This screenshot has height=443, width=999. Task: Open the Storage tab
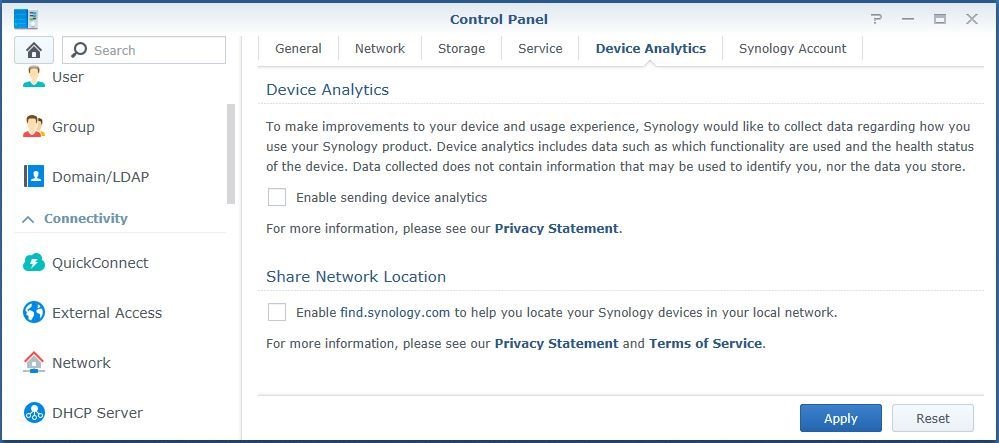pos(461,48)
